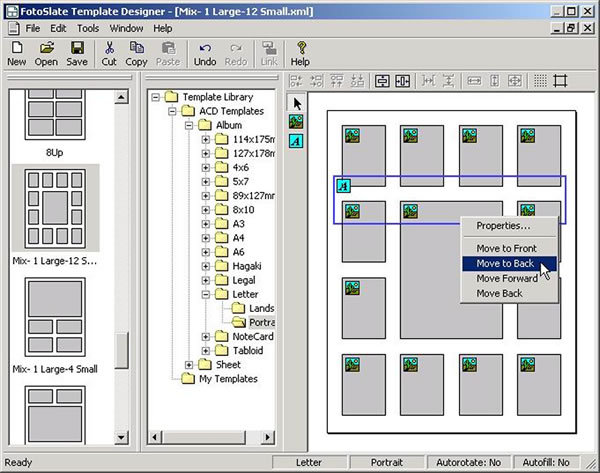The width and height of the screenshot is (600, 473).
Task: Select the 8x10 folder
Action: pos(243,210)
